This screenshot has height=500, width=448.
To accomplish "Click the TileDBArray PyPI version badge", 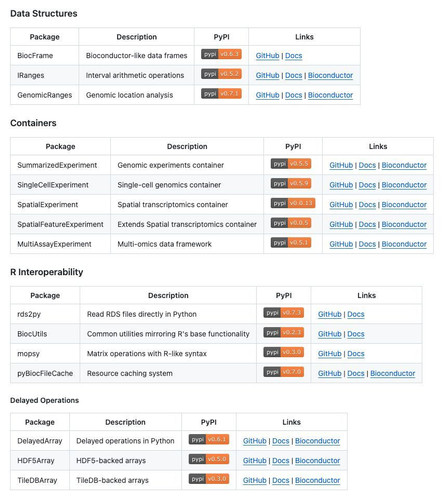I will 209,479.
